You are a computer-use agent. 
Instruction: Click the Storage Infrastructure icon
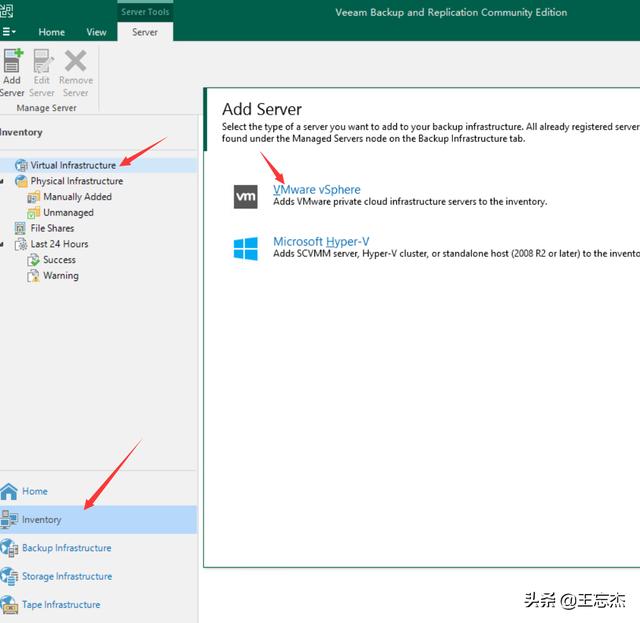click(9, 576)
